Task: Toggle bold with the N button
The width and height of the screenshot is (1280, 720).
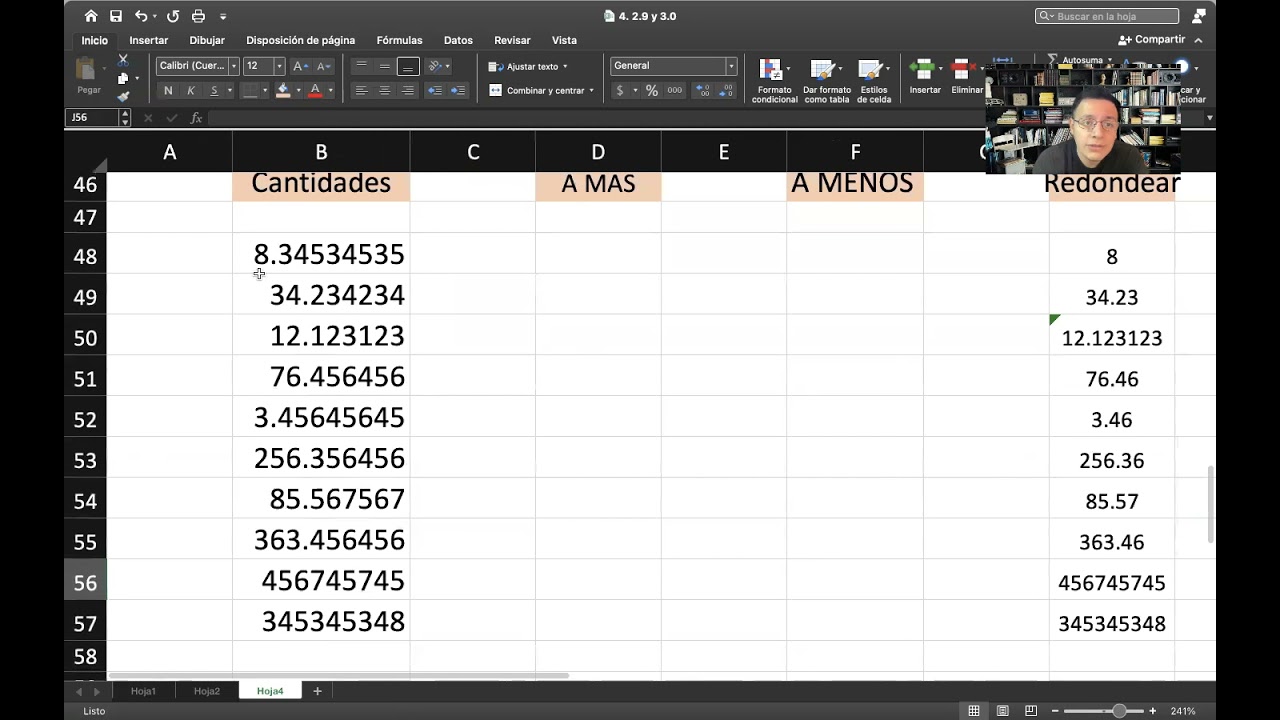Action: pos(168,91)
